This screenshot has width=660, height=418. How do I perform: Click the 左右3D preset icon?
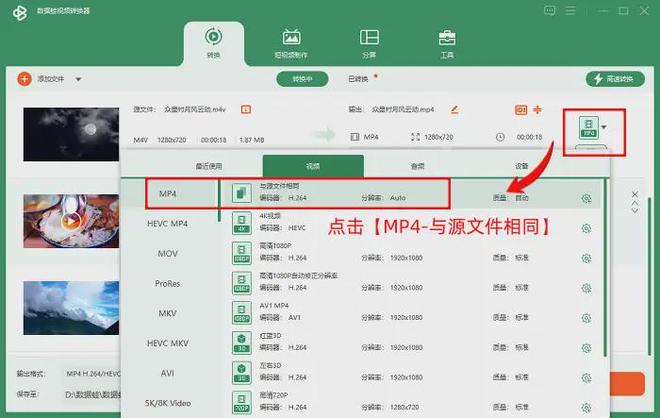(242, 373)
